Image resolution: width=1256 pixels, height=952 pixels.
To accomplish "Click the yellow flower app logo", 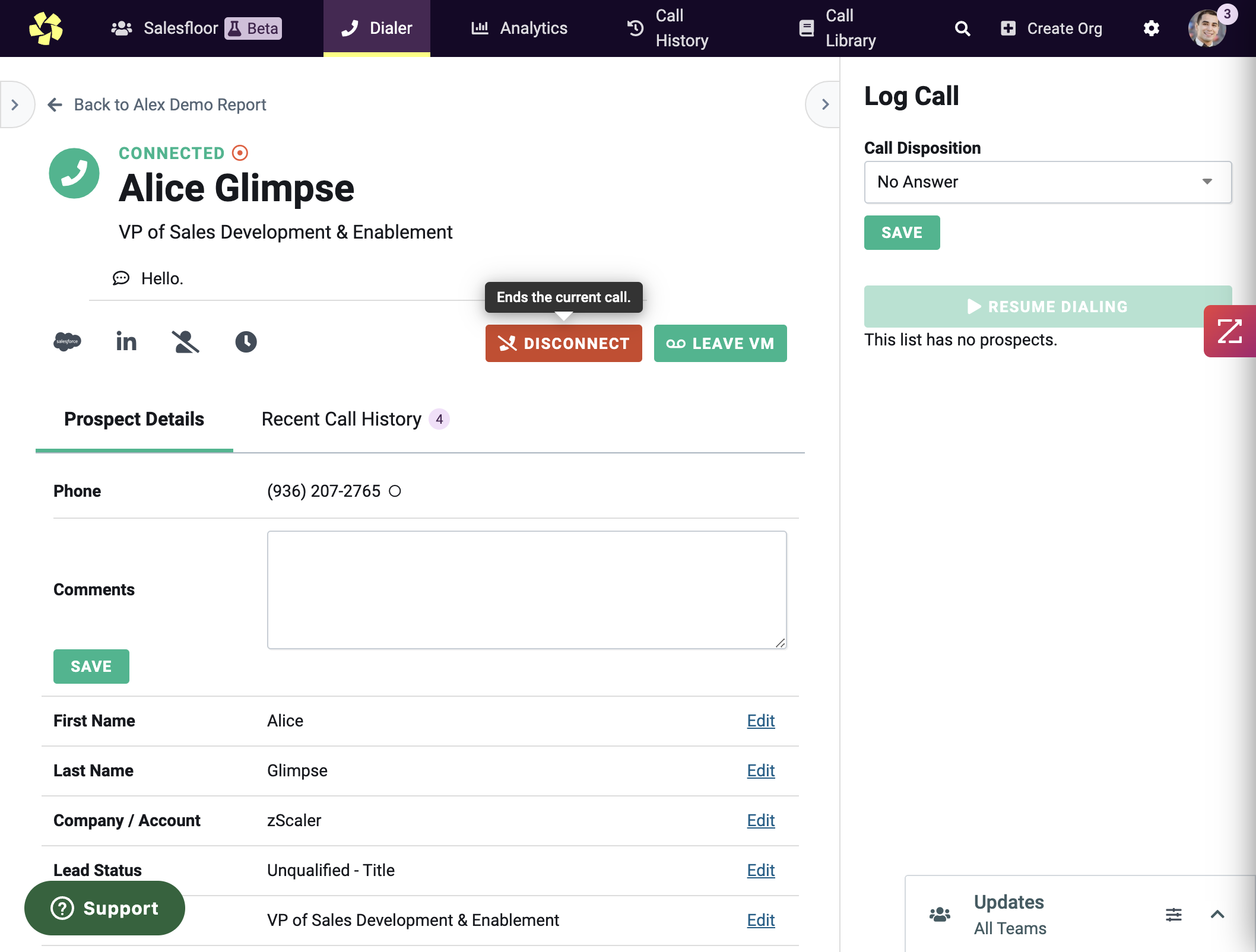I will pyautogui.click(x=46, y=28).
